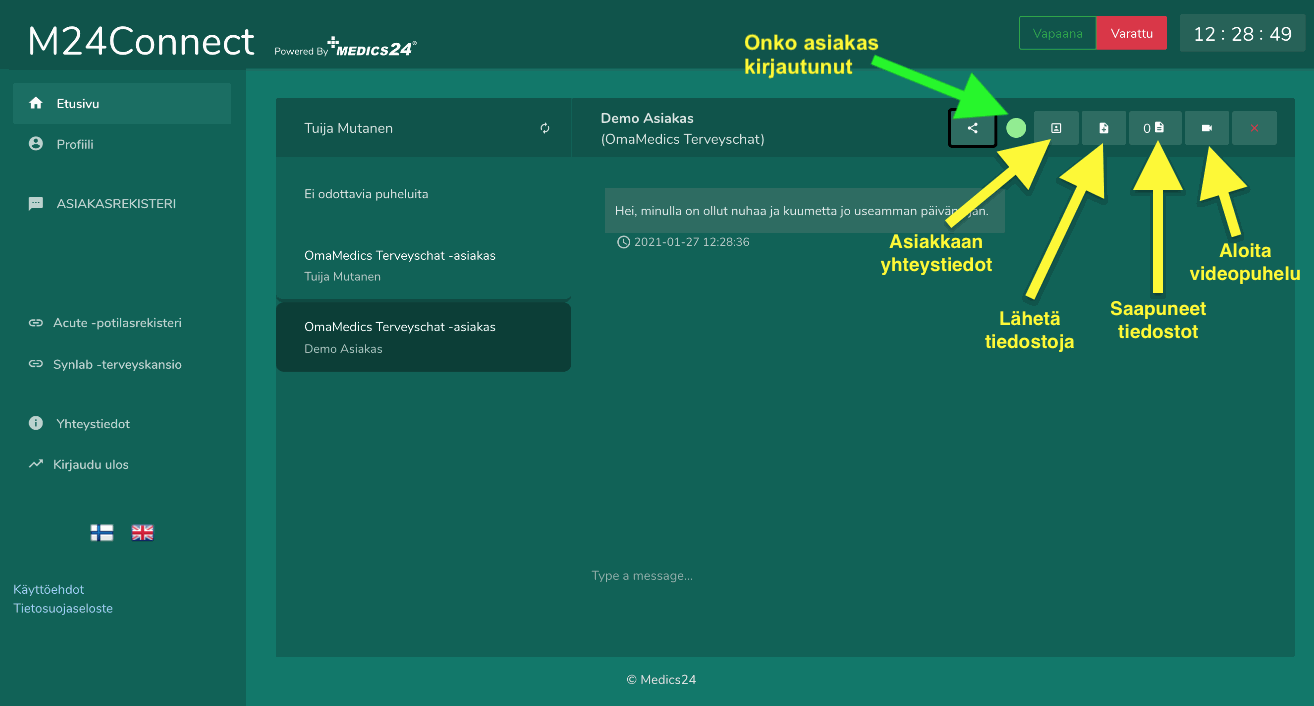Refresh queue icon next to Tuija Mutanen
The width and height of the screenshot is (1314, 706).
545,128
